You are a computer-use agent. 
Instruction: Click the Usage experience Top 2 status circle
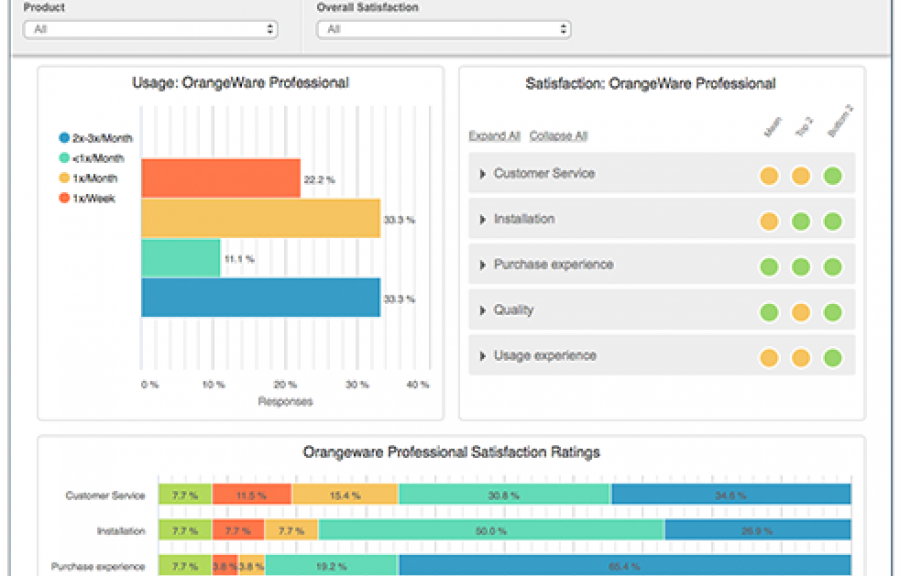[x=801, y=358]
